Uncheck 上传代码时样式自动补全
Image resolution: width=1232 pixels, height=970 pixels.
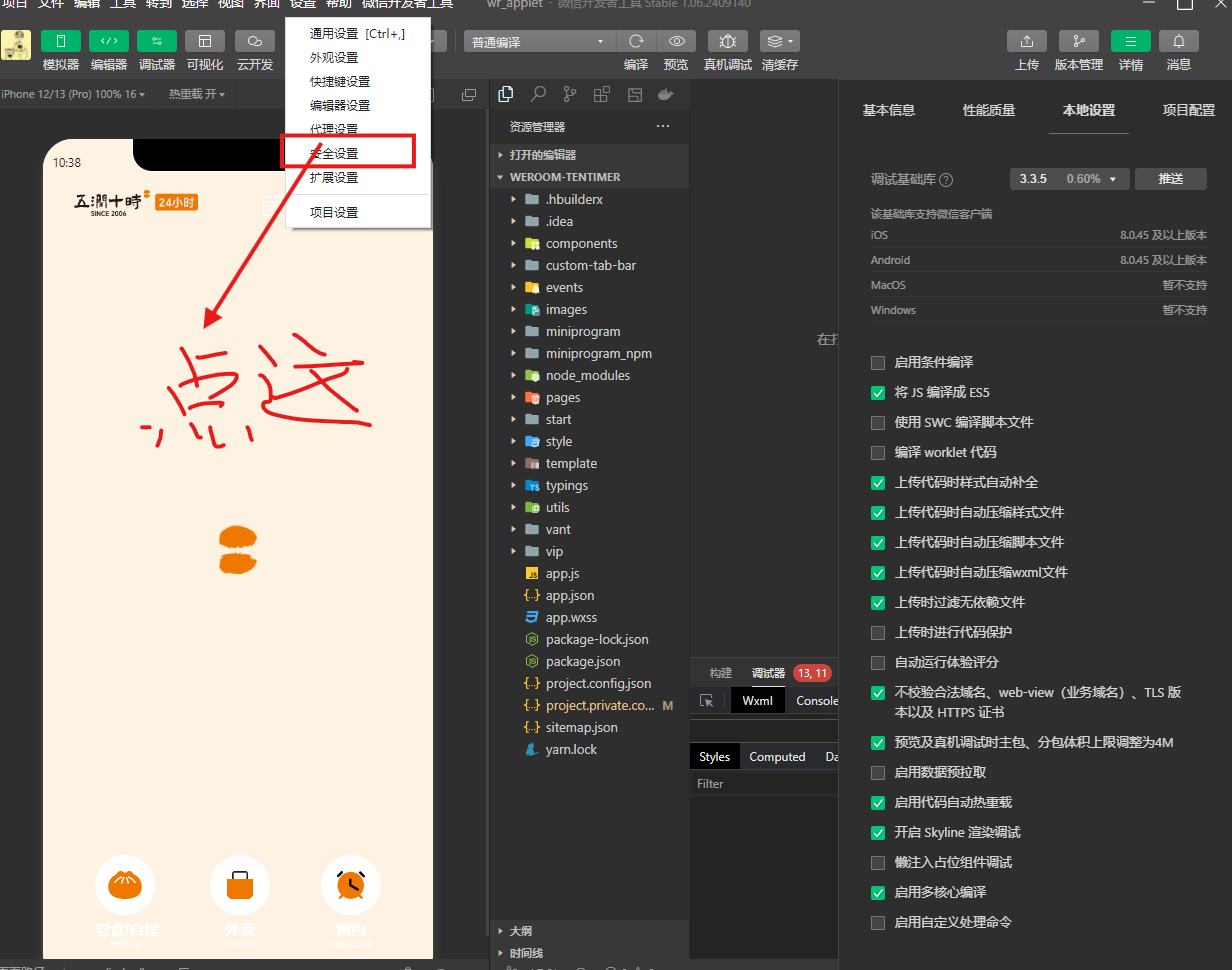coord(878,482)
